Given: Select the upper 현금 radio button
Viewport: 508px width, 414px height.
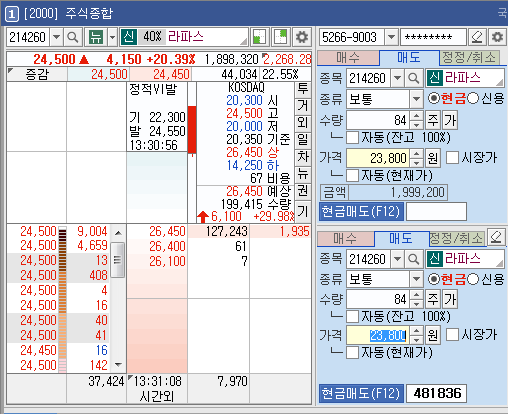Looking at the screenshot, I should (434, 98).
